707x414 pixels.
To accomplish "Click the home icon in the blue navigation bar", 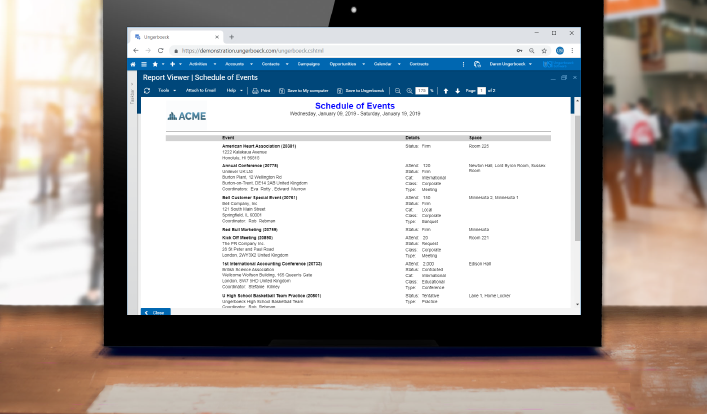I will (x=133, y=64).
